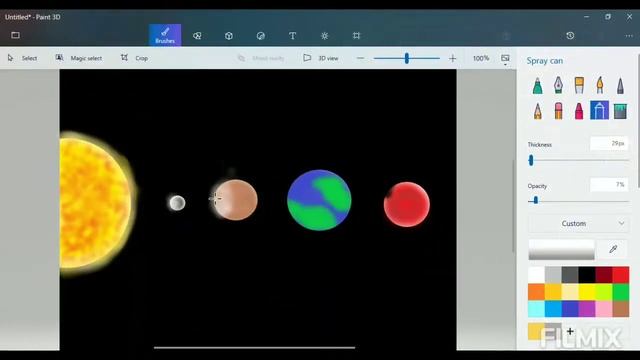
Task: Choose the brown color swatch
Action: click(x=621, y=309)
